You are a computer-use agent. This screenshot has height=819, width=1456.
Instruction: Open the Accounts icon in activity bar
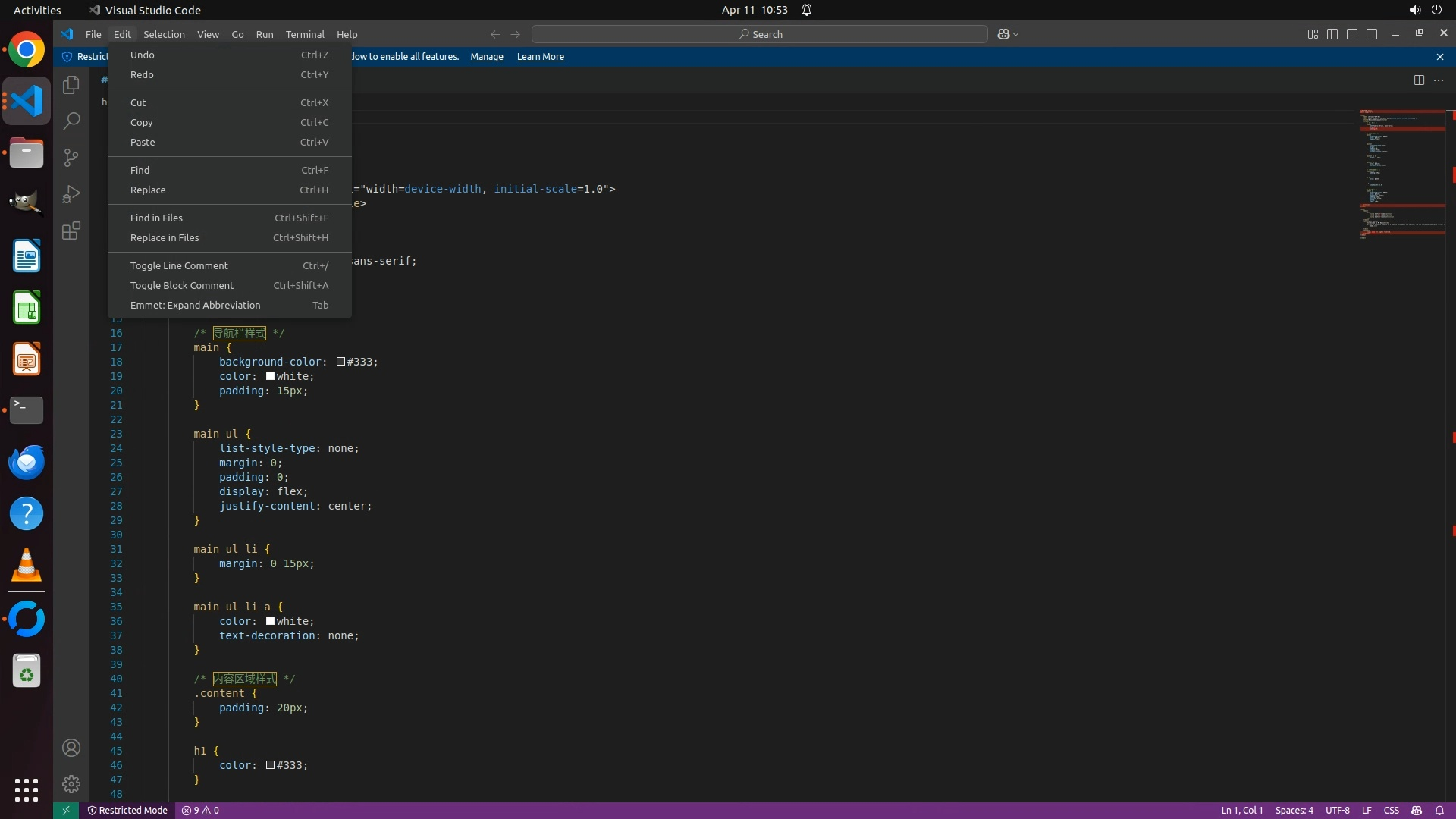coord(71,748)
